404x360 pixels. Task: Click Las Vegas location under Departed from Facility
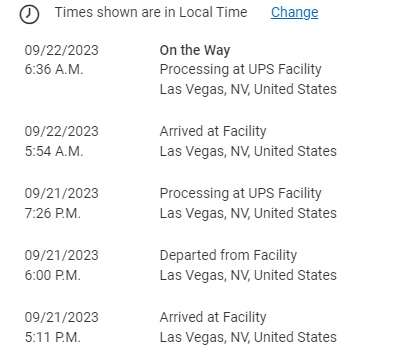pyautogui.click(x=248, y=275)
